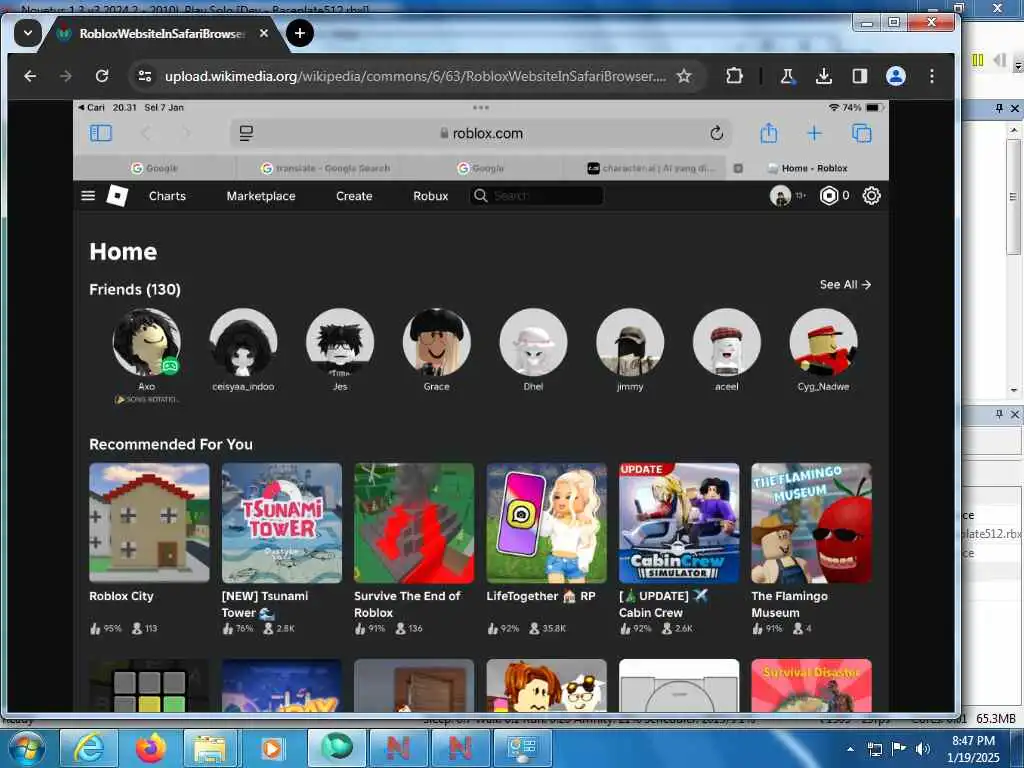The height and width of the screenshot is (768, 1024).
Task: Open tab search dropdown arrow
Action: pos(27,33)
